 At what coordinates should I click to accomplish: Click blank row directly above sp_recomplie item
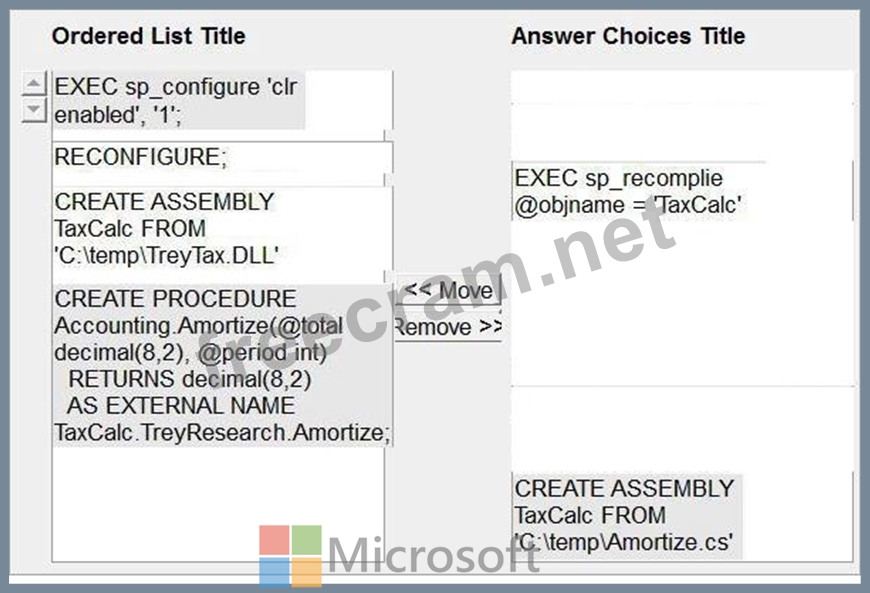point(682,133)
